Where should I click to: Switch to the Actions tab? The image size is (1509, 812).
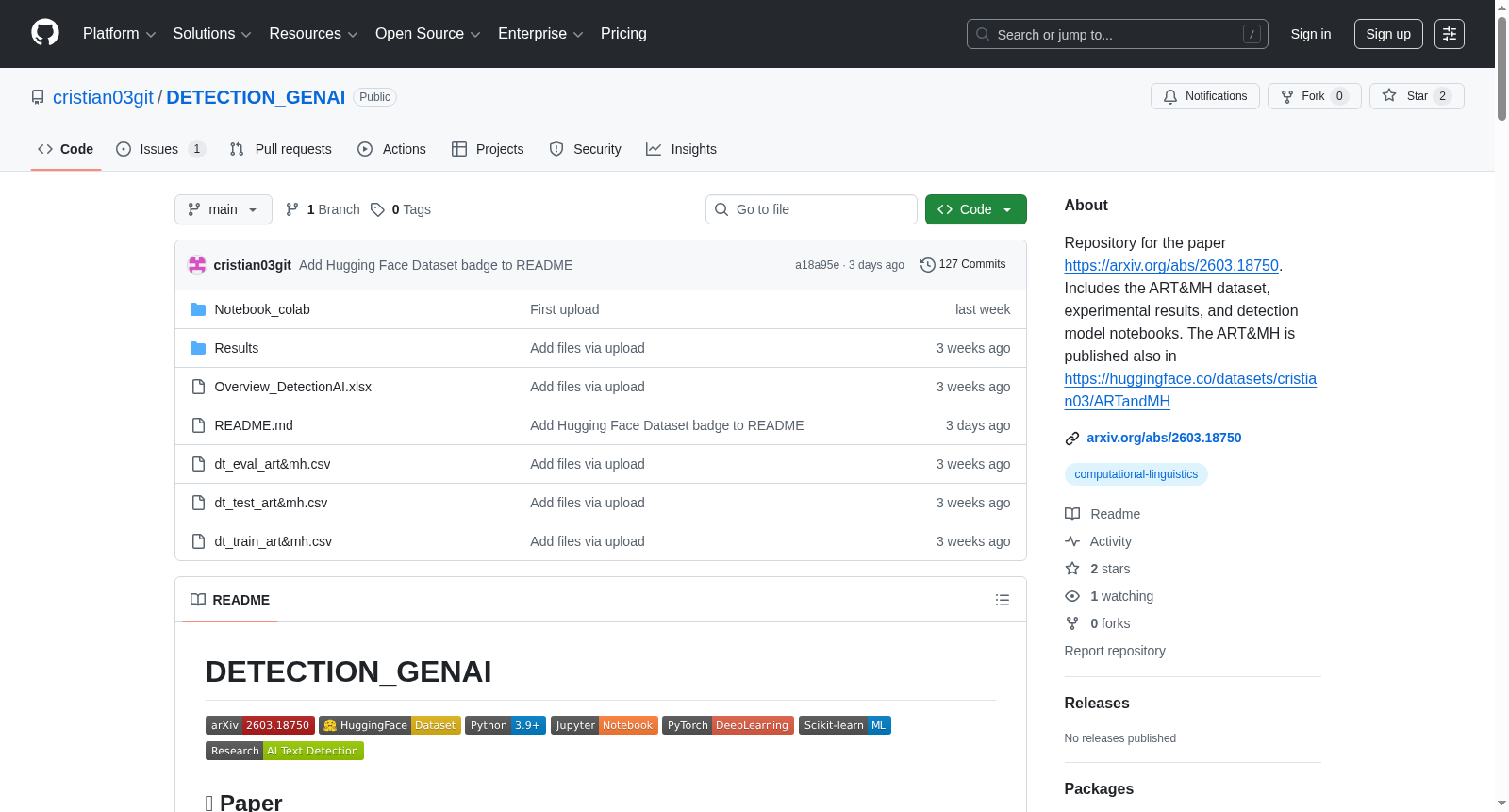[x=392, y=149]
